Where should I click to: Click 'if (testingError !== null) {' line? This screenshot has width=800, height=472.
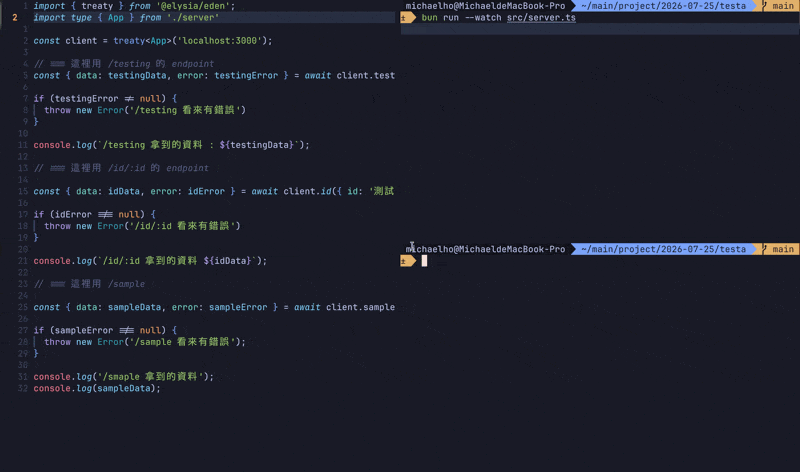tap(105, 98)
